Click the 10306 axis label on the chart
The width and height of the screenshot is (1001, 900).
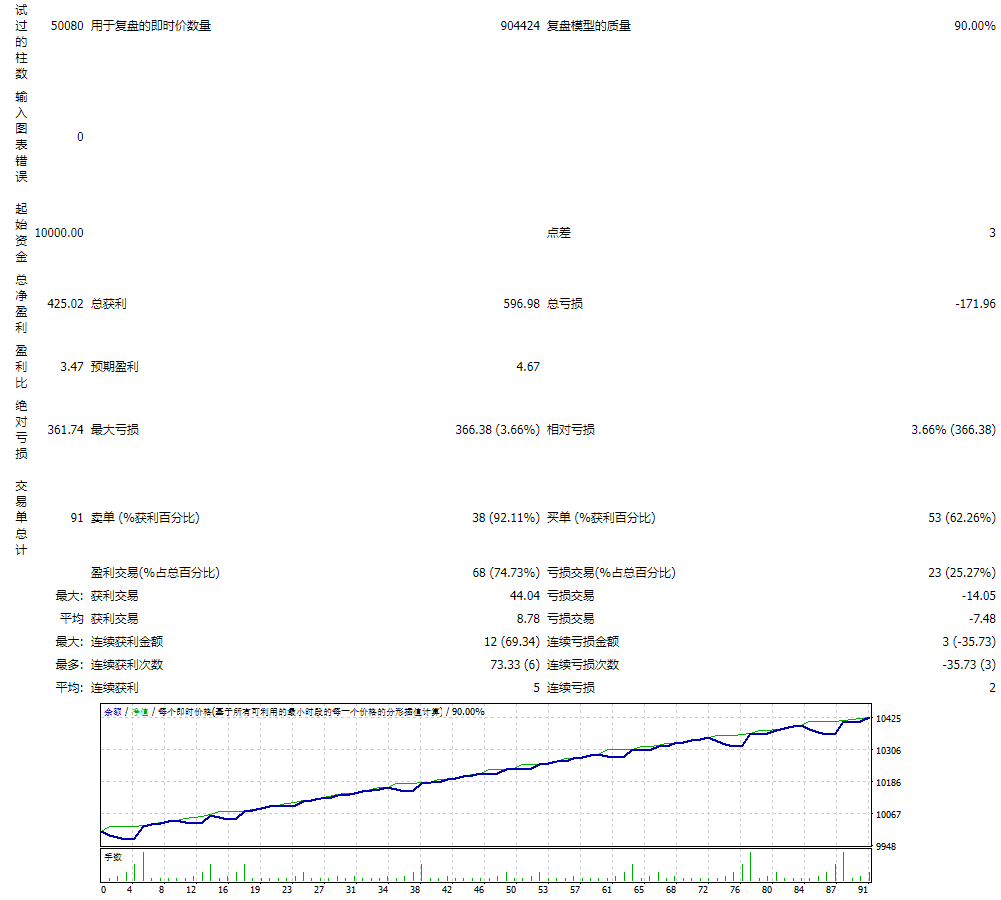[888, 751]
